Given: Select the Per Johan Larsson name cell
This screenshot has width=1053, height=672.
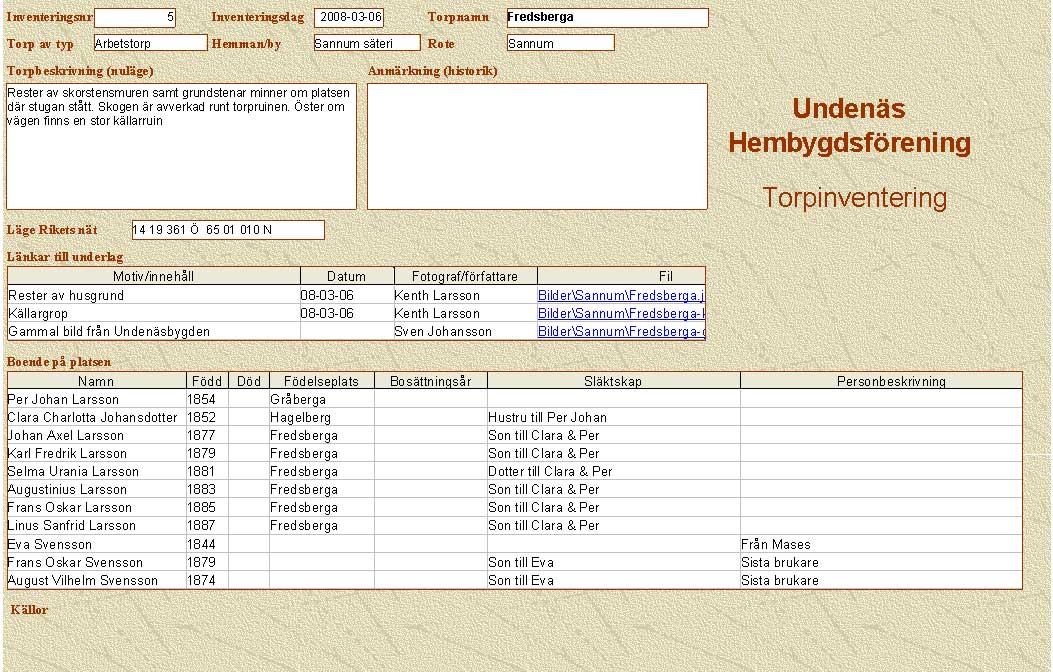Looking at the screenshot, I should tap(96, 400).
